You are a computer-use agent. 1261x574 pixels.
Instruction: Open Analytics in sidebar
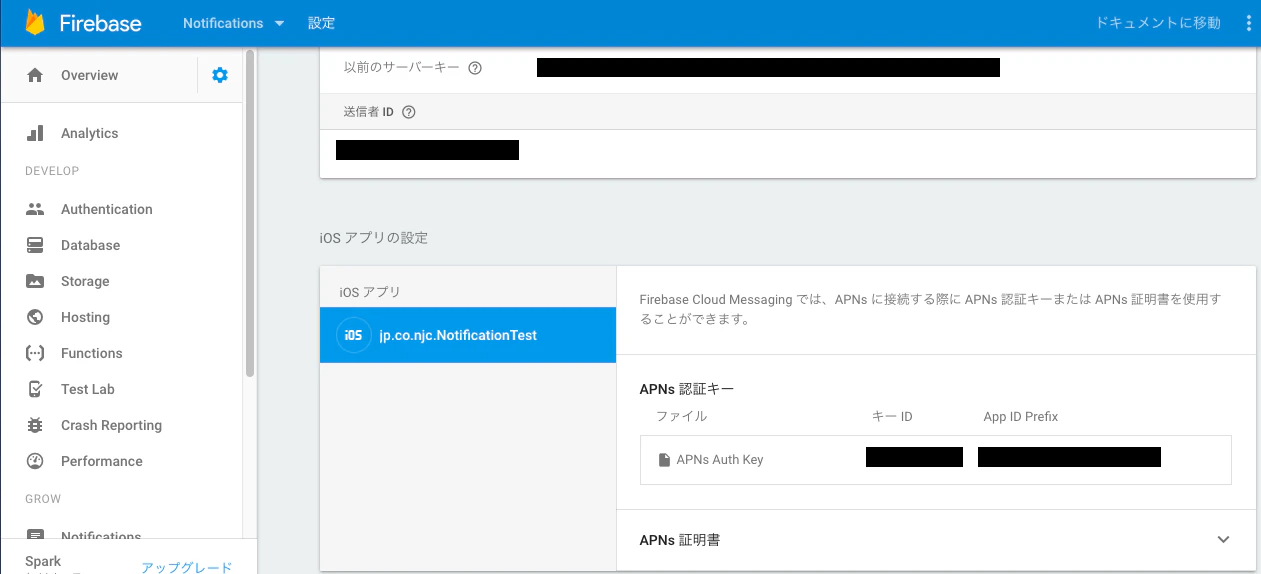(x=89, y=133)
